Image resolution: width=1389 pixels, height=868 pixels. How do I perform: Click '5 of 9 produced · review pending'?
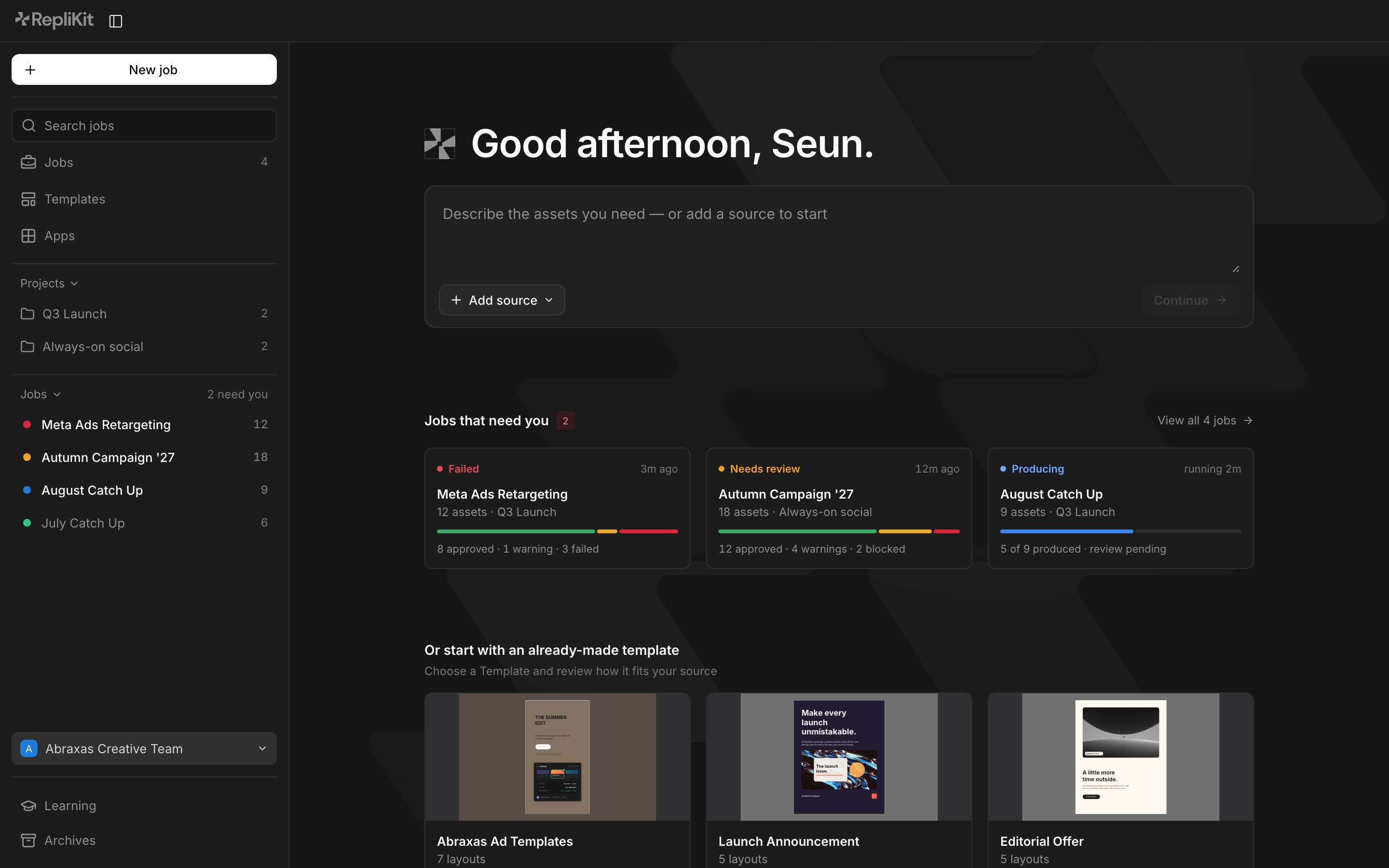[1083, 549]
